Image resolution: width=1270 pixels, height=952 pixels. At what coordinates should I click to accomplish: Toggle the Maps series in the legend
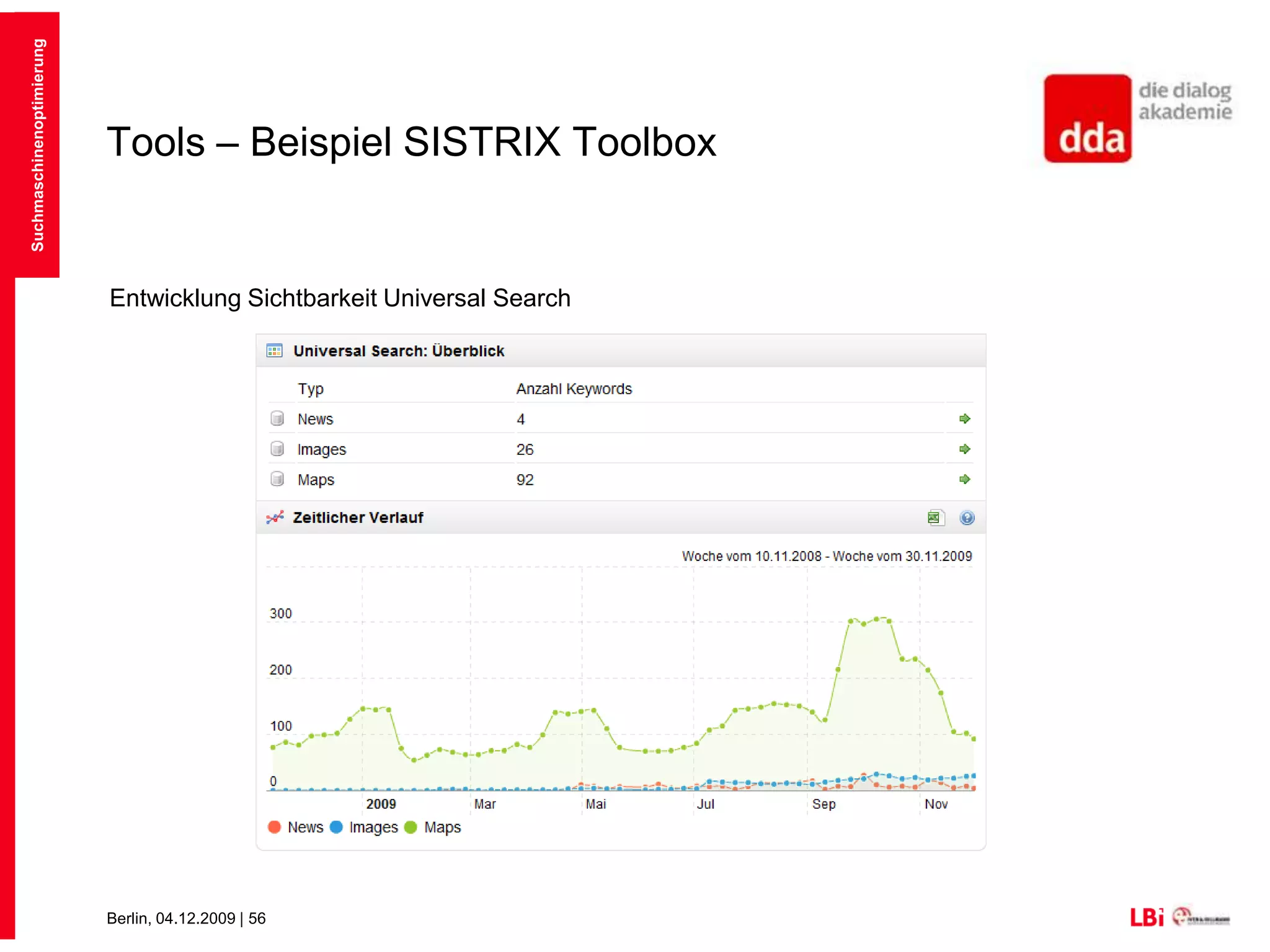coord(432,827)
